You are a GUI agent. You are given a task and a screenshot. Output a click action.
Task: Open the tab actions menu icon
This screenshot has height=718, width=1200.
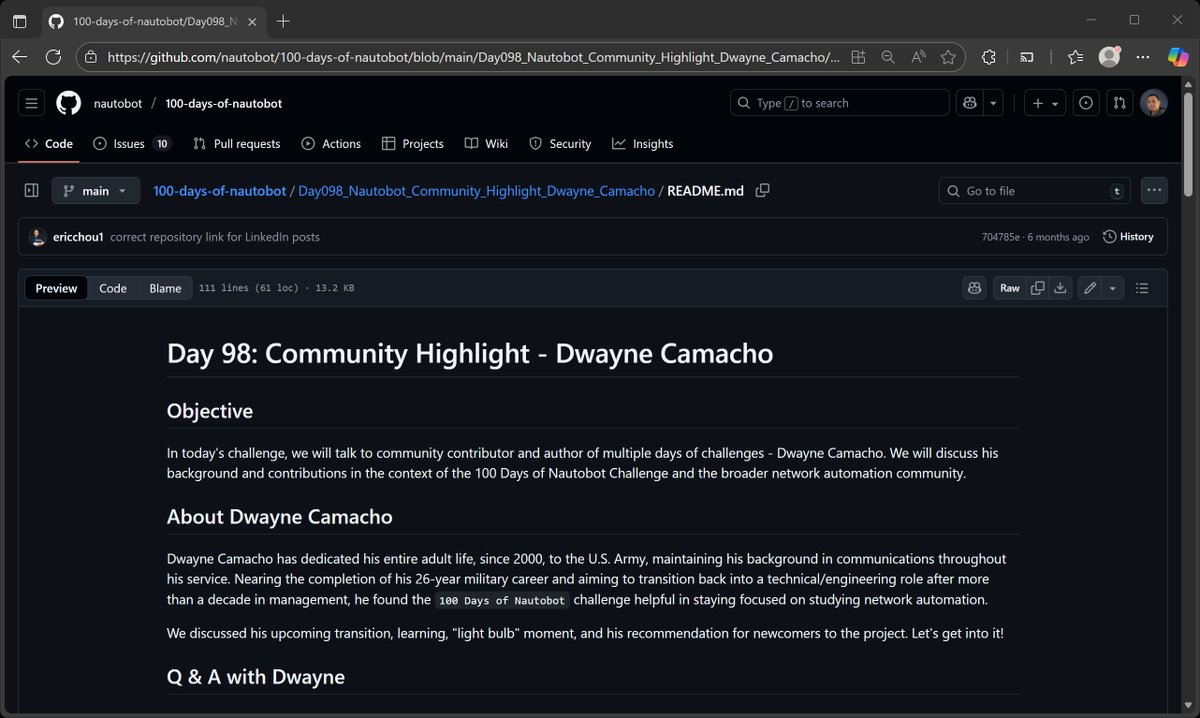point(20,20)
